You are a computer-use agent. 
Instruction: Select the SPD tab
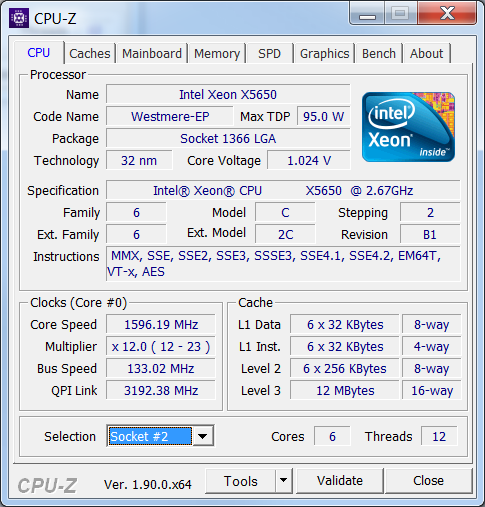point(270,53)
